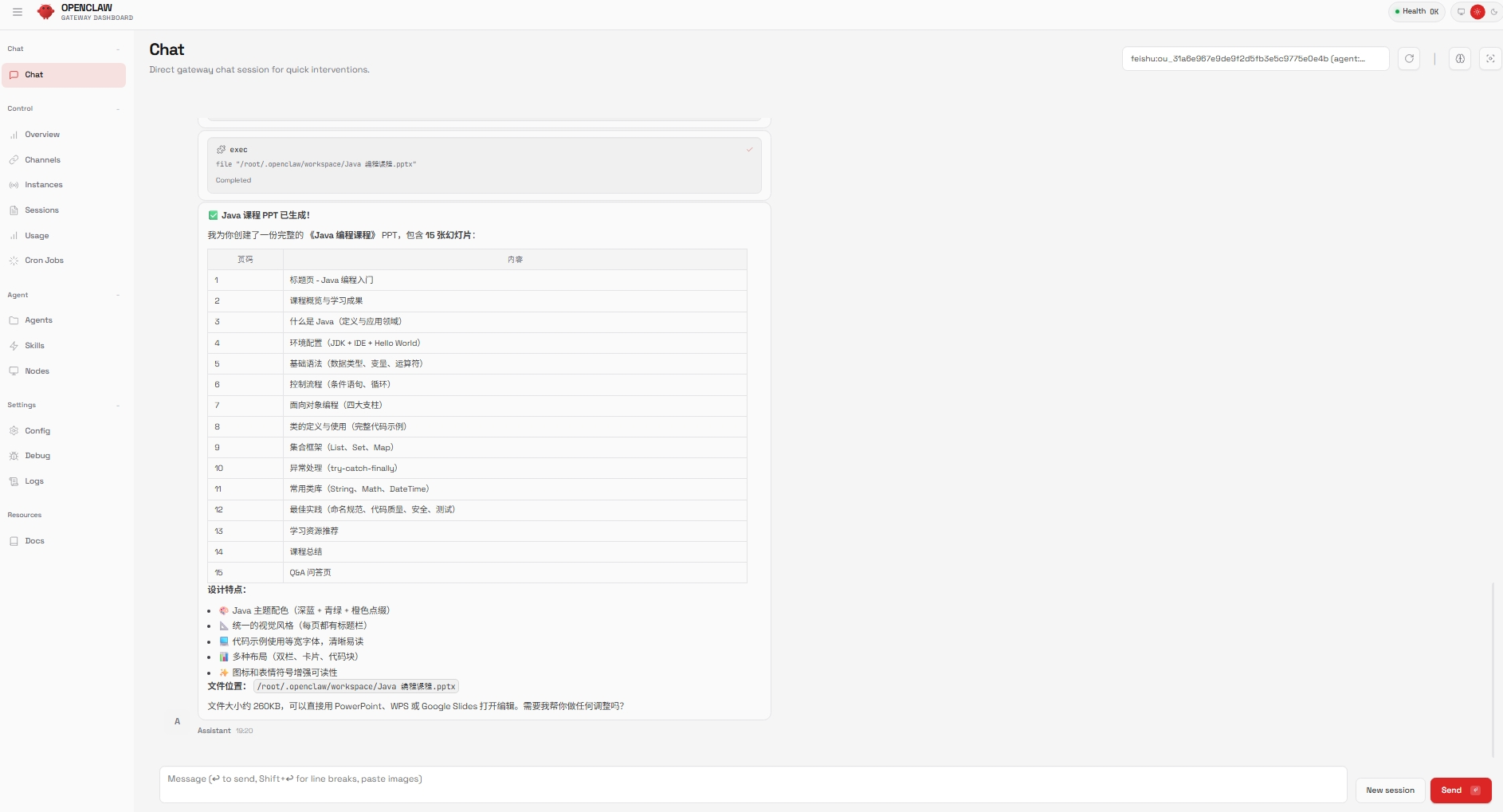Select light theme sun toggle

click(1477, 12)
